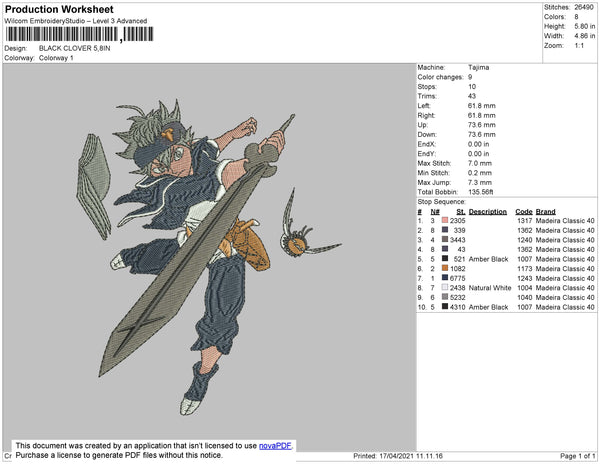
Task: Click 'Page 1 of 1' footer text
Action: pyautogui.click(x=578, y=456)
